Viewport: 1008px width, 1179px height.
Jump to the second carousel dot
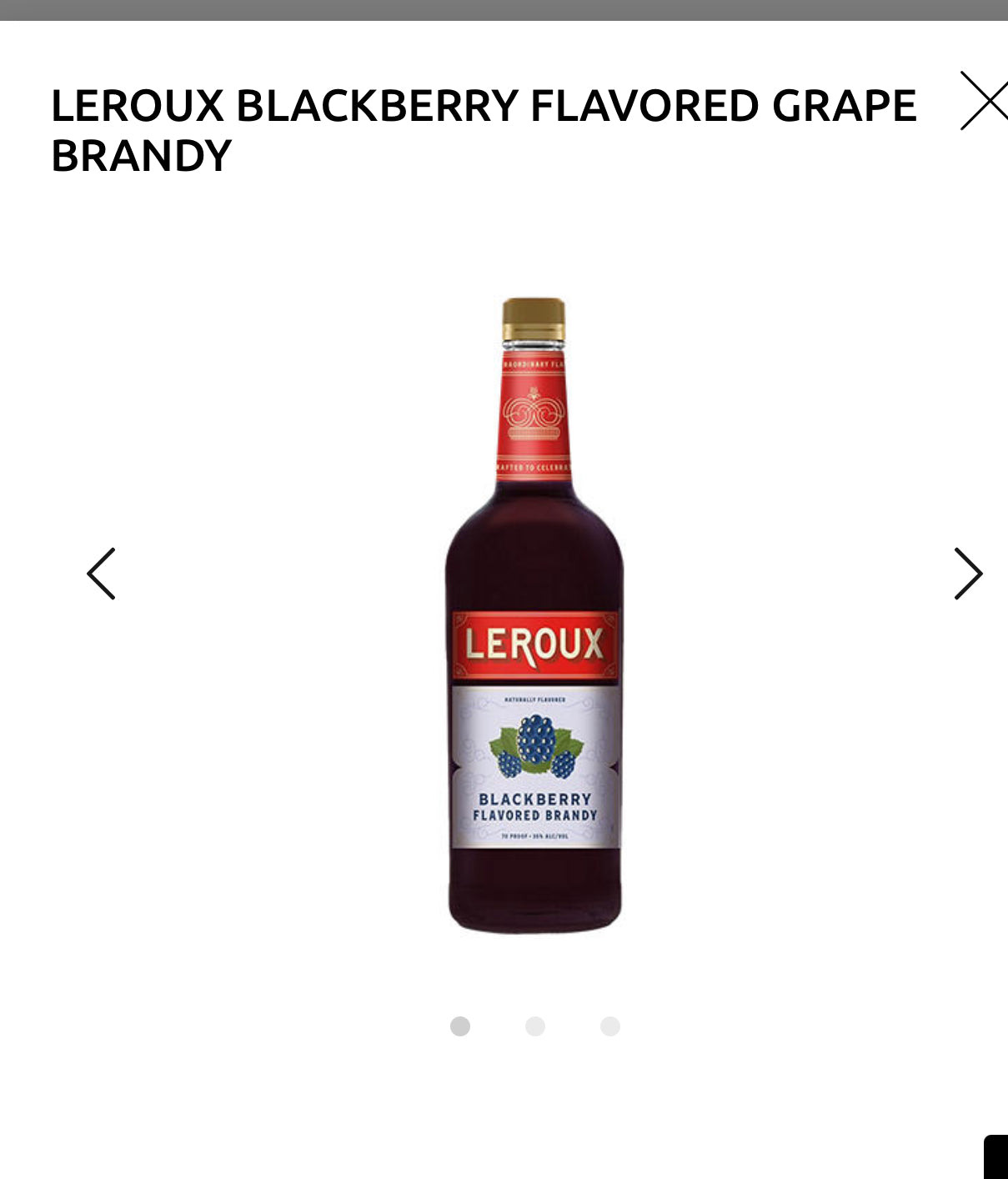click(535, 1026)
